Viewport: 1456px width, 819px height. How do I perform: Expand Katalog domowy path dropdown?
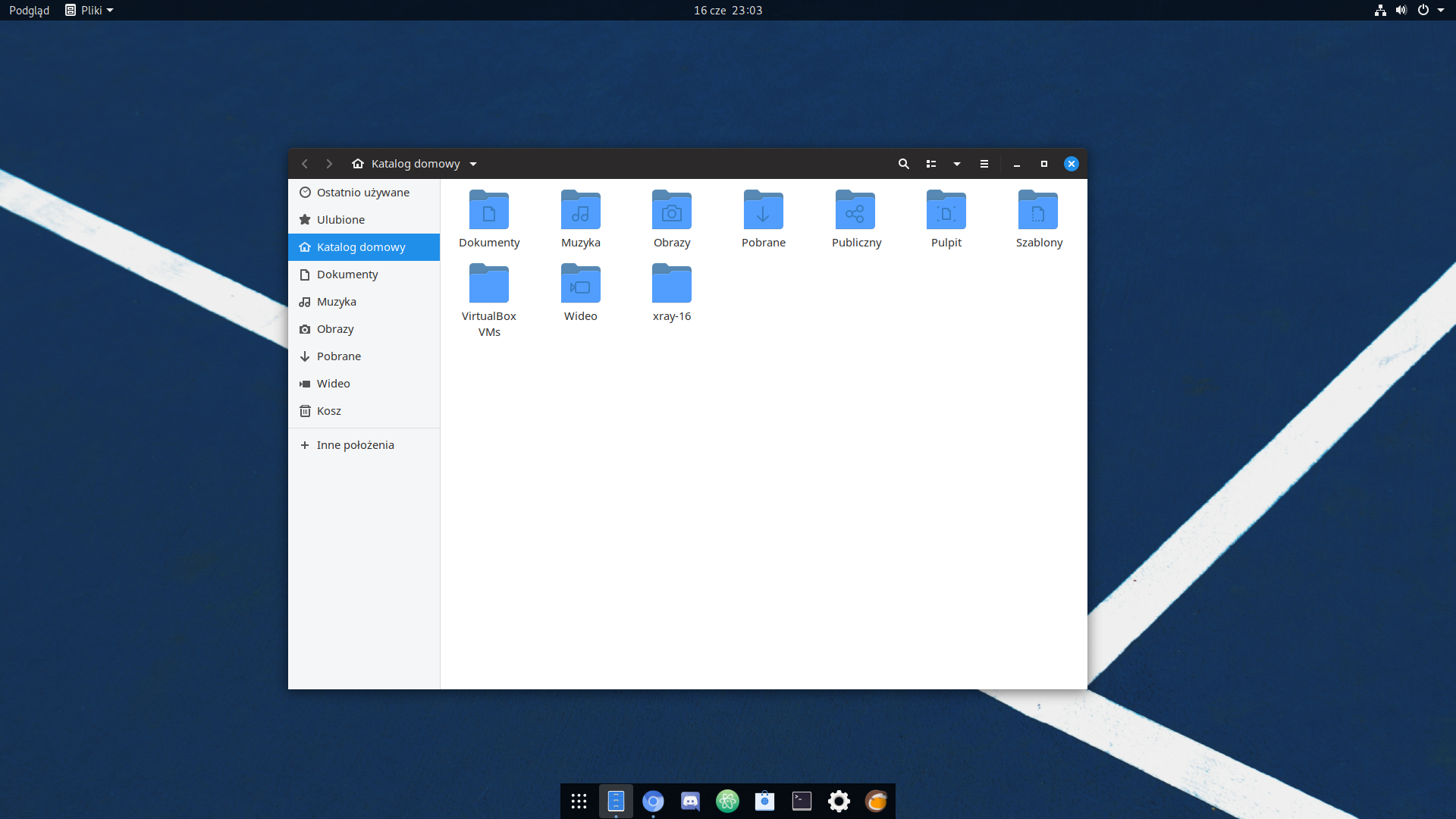(473, 164)
